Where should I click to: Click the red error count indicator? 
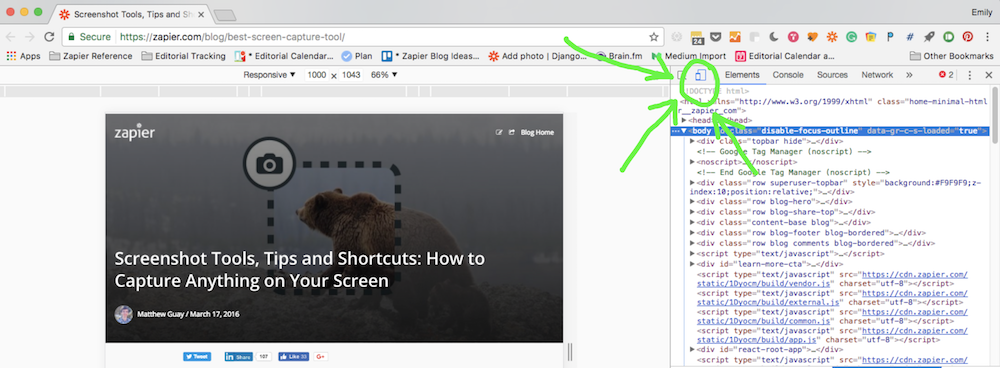point(946,75)
